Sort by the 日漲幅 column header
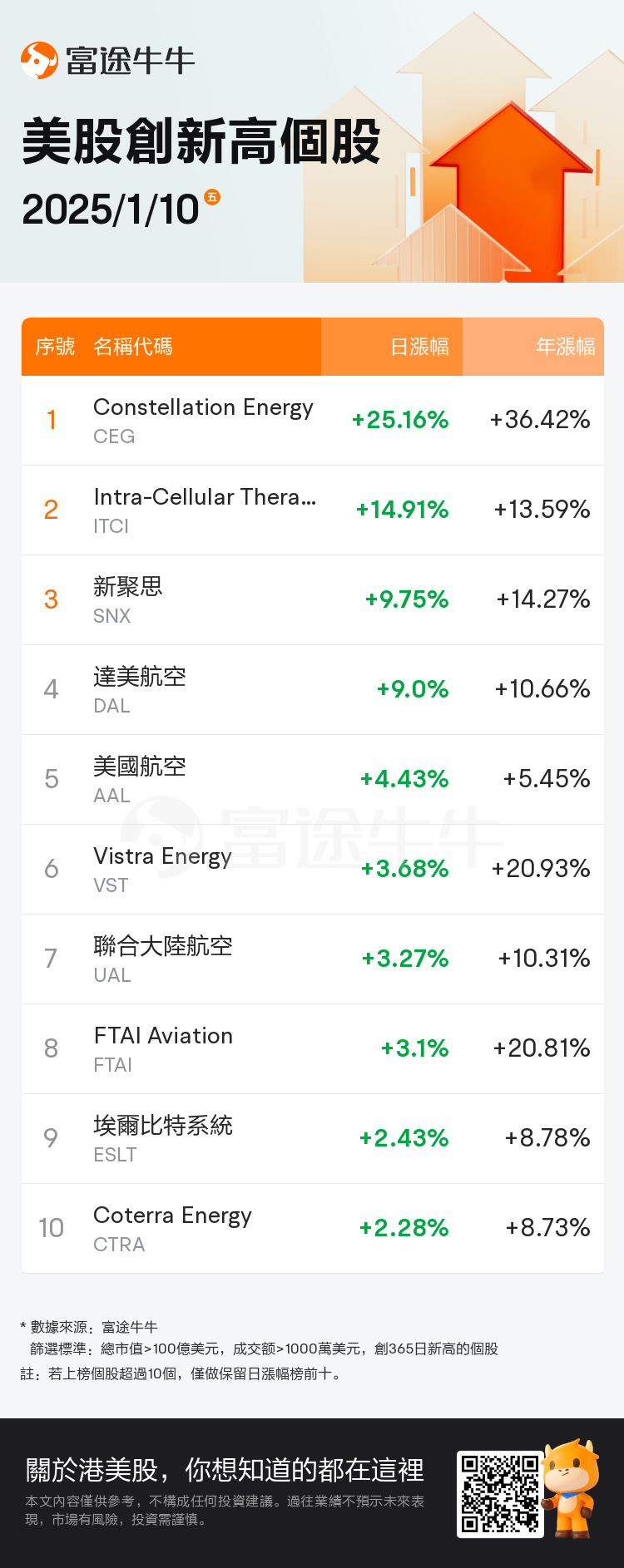 coord(419,347)
